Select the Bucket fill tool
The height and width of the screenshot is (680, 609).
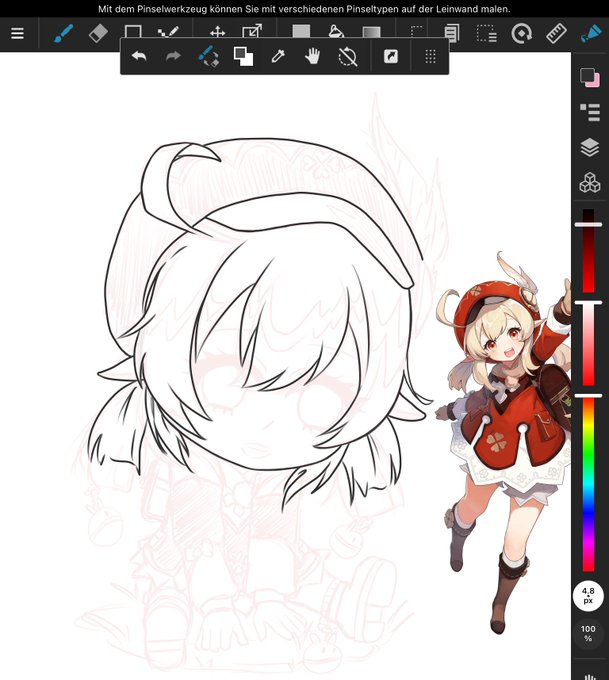336,31
